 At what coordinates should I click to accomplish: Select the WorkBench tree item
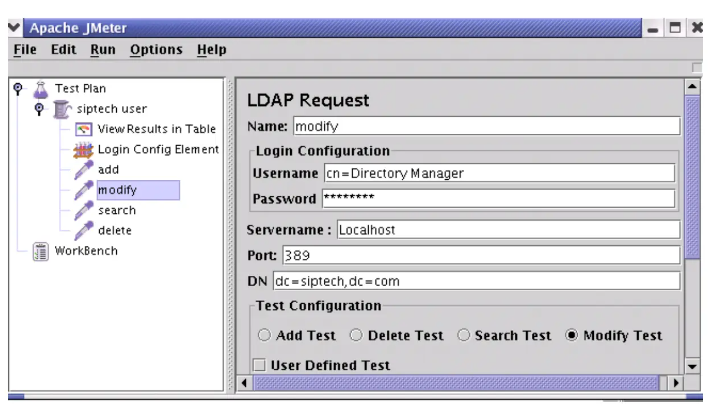pos(86,251)
